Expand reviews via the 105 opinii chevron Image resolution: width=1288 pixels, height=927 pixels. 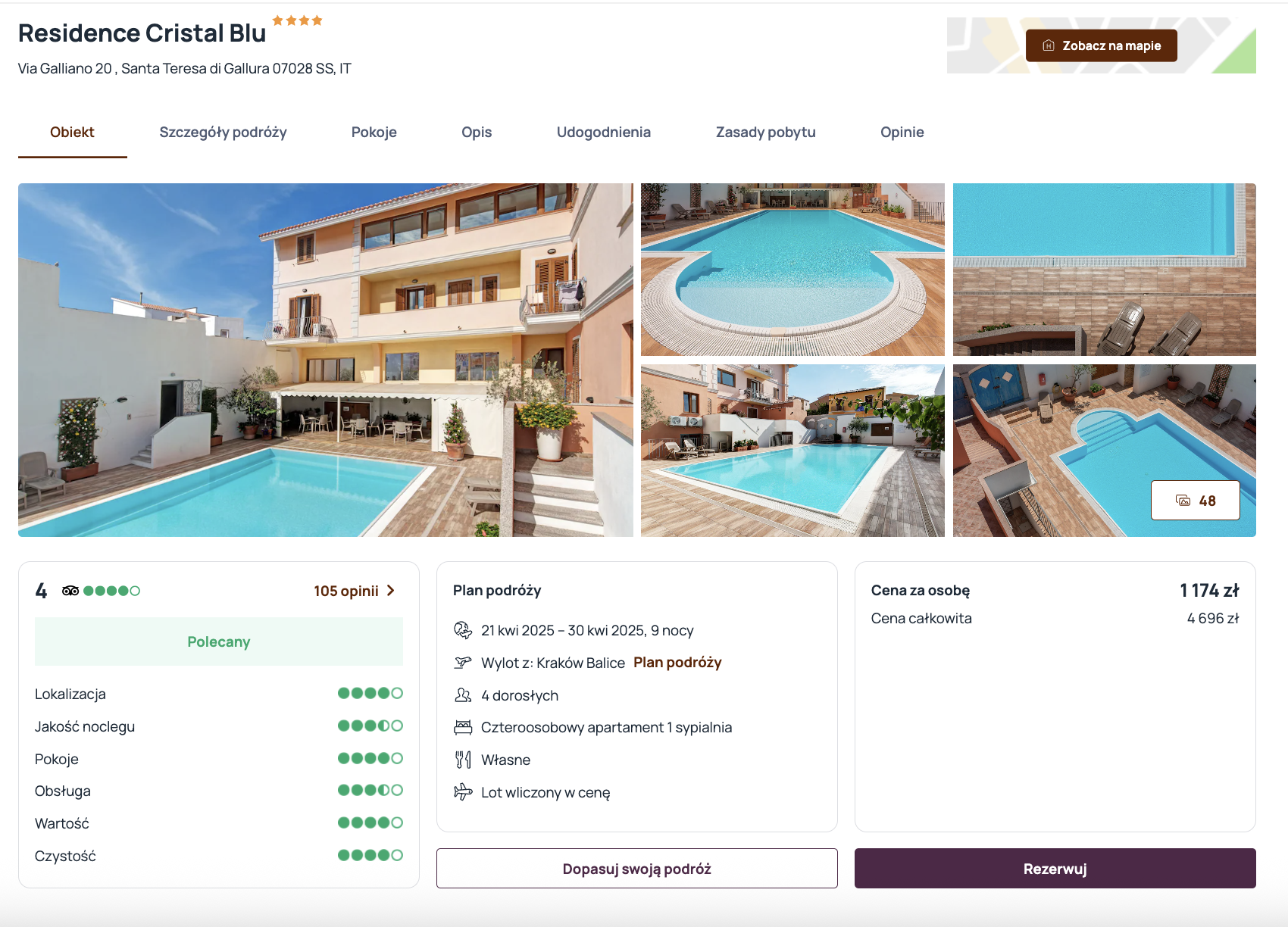391,591
